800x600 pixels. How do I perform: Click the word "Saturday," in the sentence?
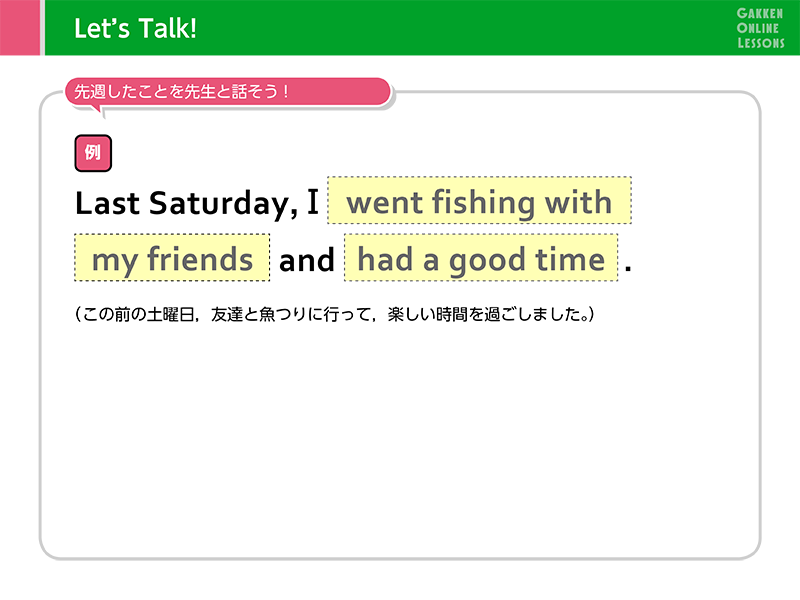(224, 203)
